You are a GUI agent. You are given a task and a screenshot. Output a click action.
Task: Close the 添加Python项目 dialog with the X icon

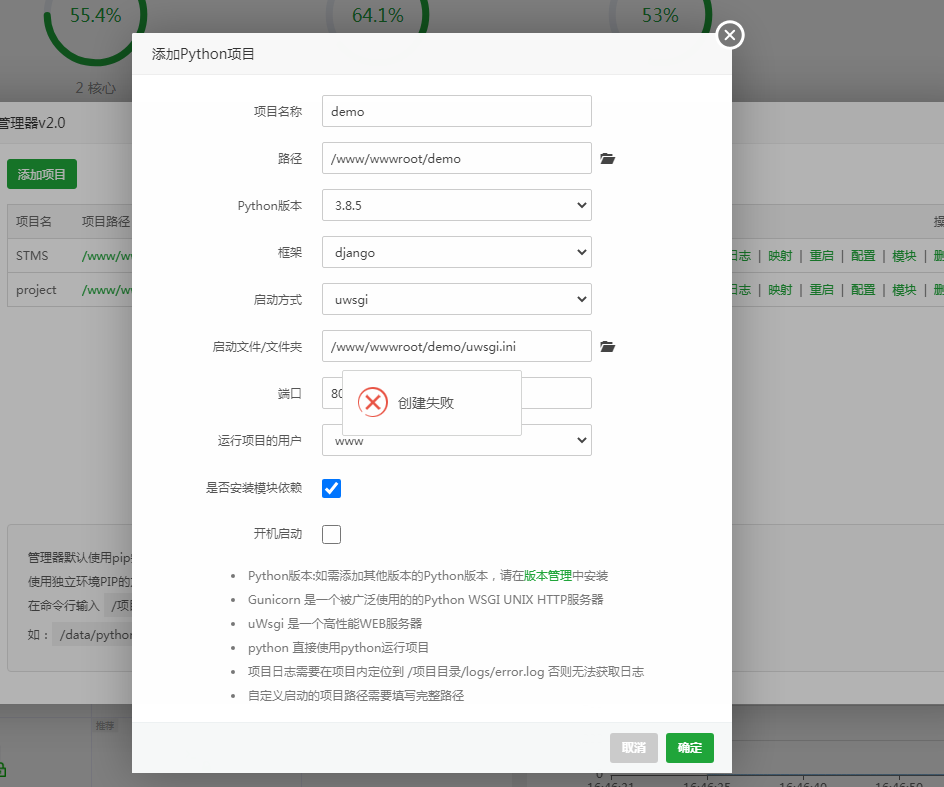pos(730,36)
